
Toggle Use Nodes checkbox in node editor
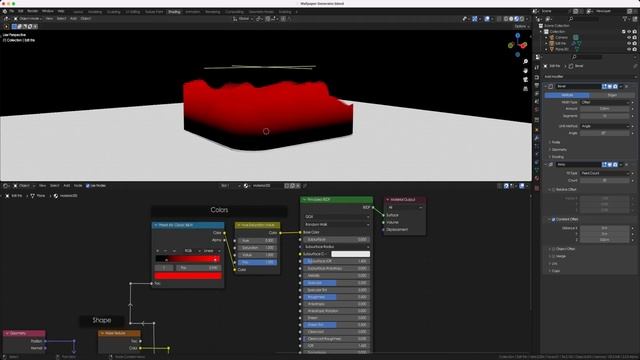tap(88, 186)
